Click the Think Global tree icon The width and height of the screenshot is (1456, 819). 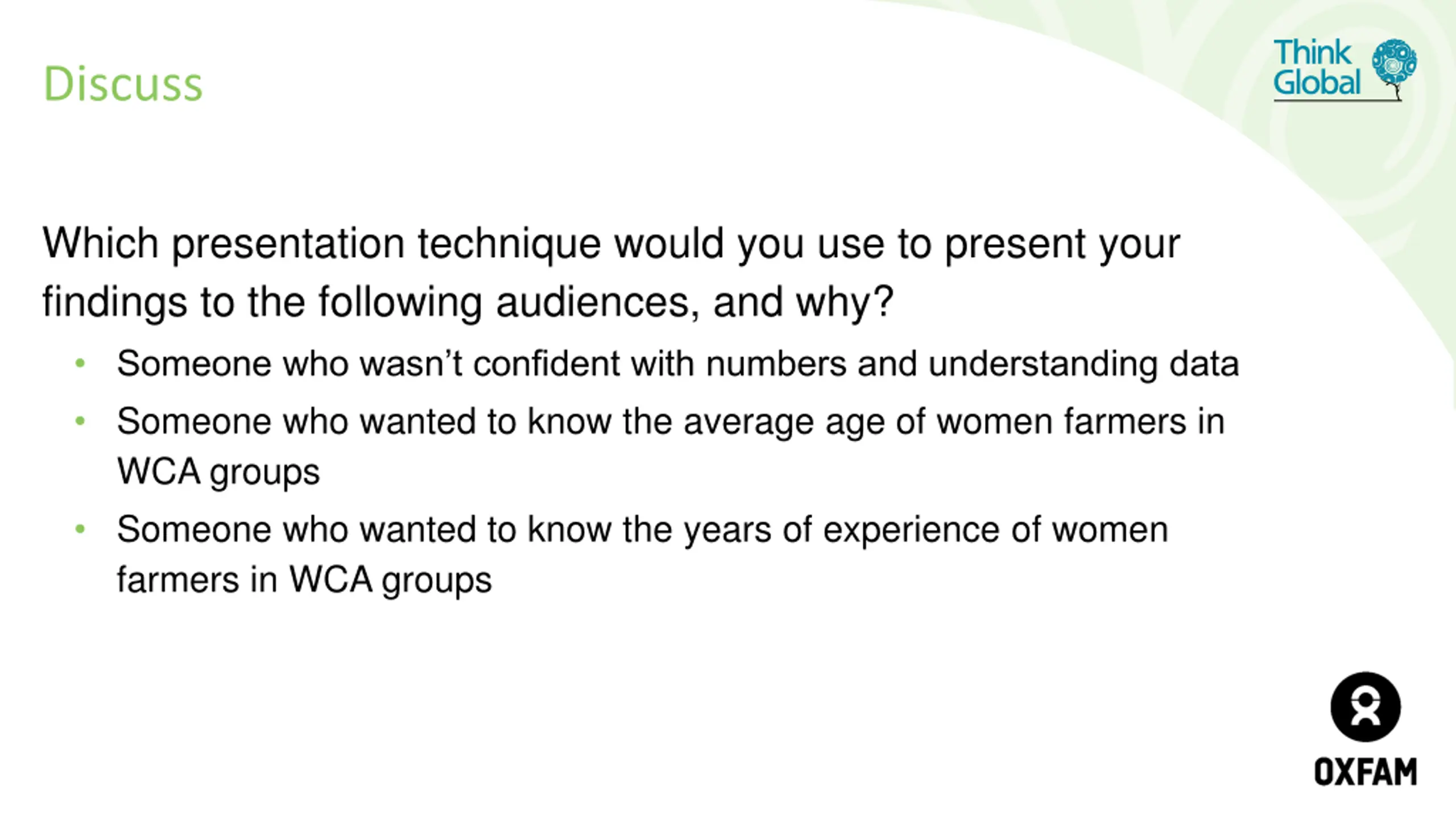1394,68
